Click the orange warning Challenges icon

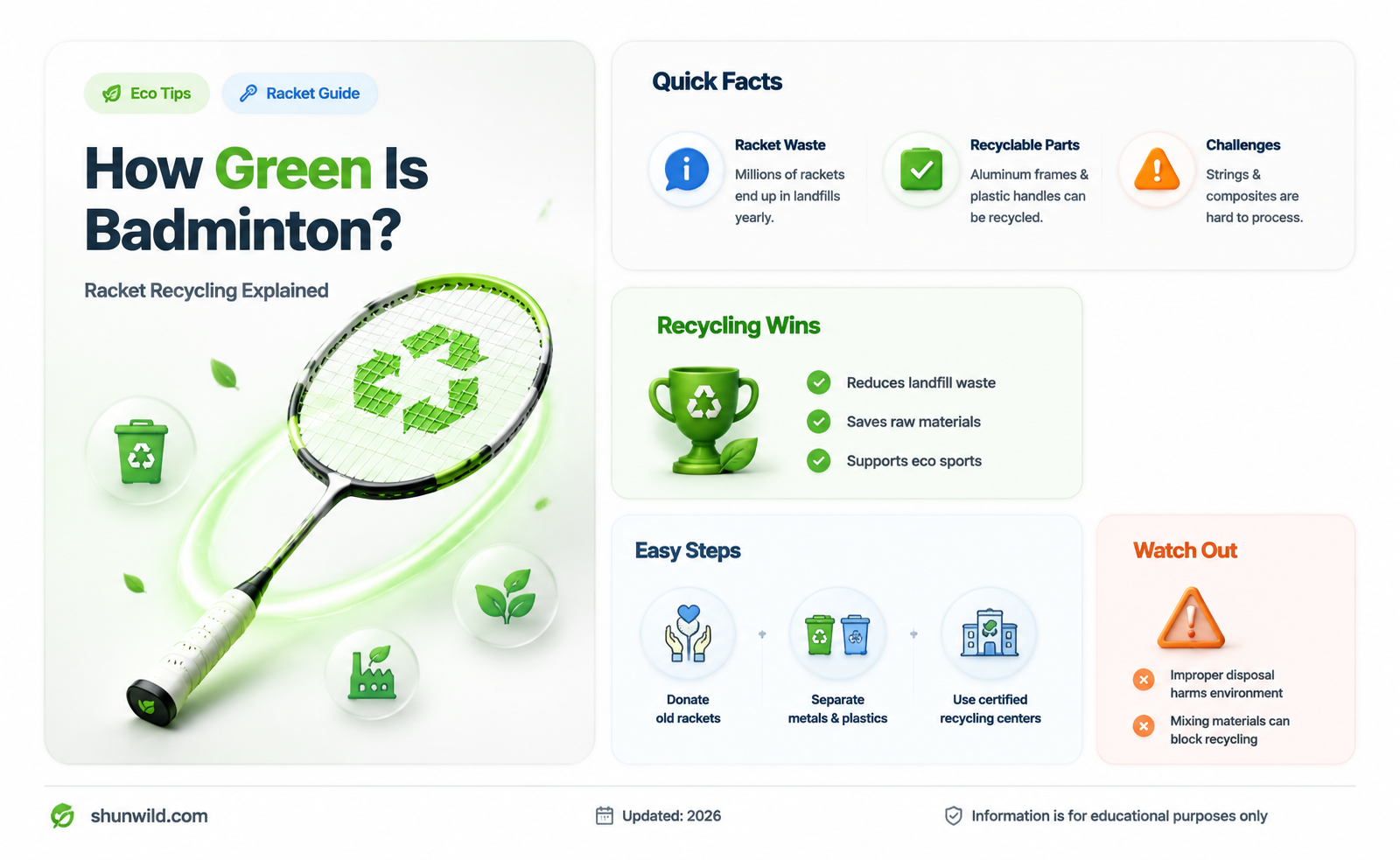coord(1157,170)
